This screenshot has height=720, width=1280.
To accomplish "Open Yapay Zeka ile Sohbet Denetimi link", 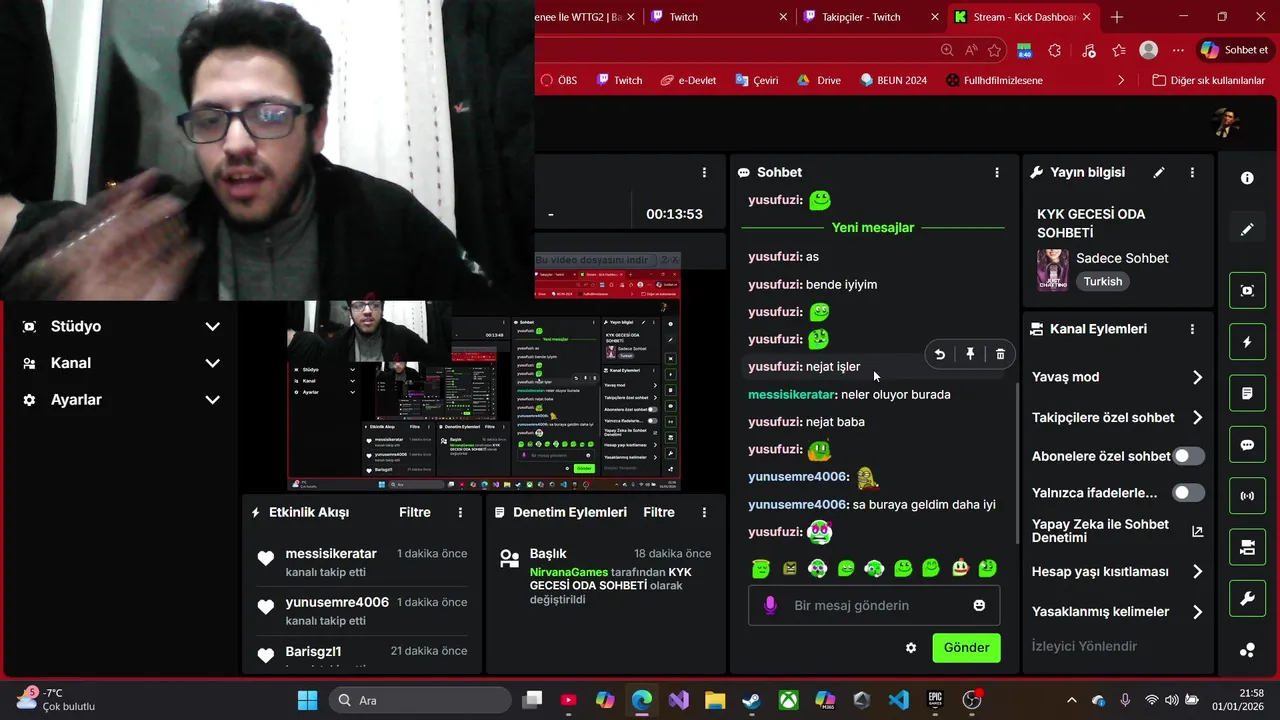I will 1117,531.
